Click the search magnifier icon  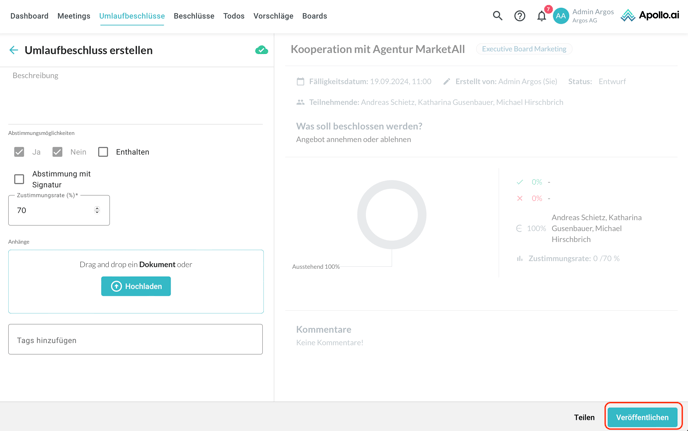[x=497, y=16]
